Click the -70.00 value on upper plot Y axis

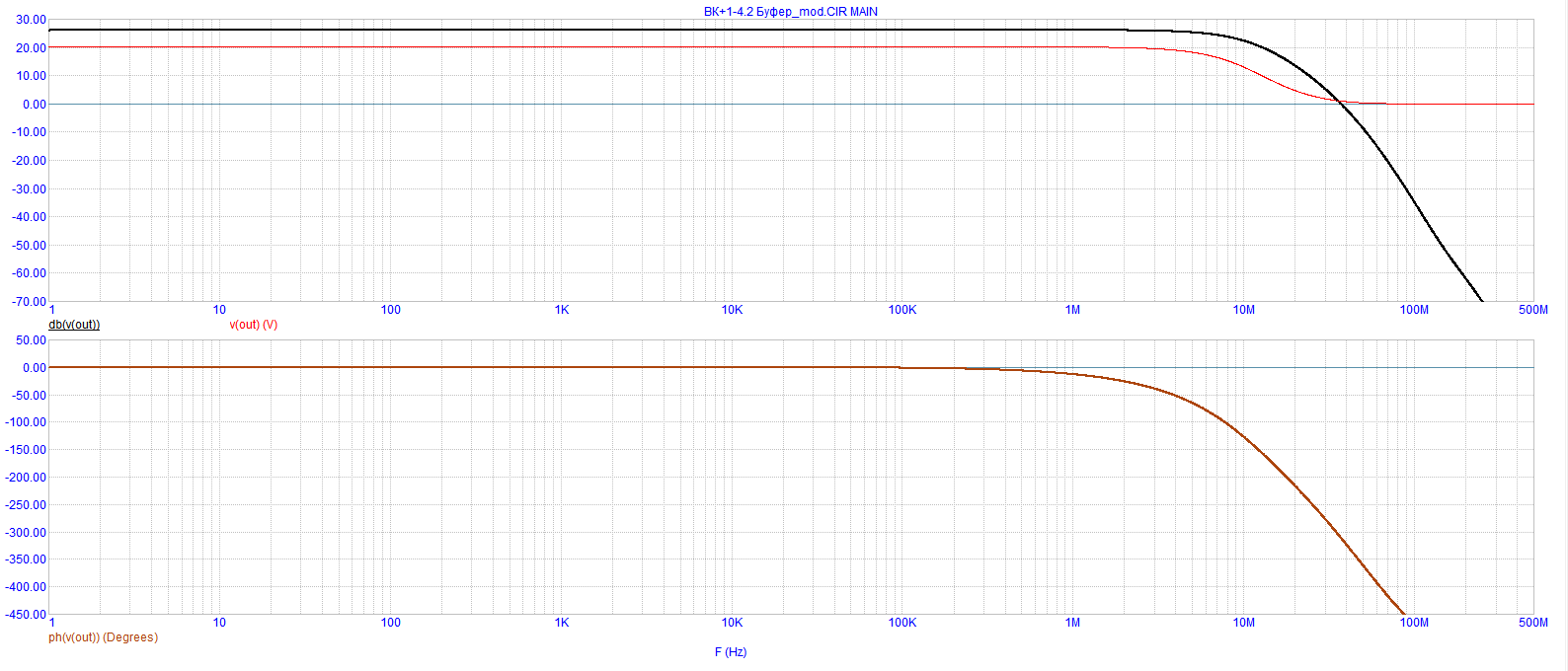click(29, 301)
